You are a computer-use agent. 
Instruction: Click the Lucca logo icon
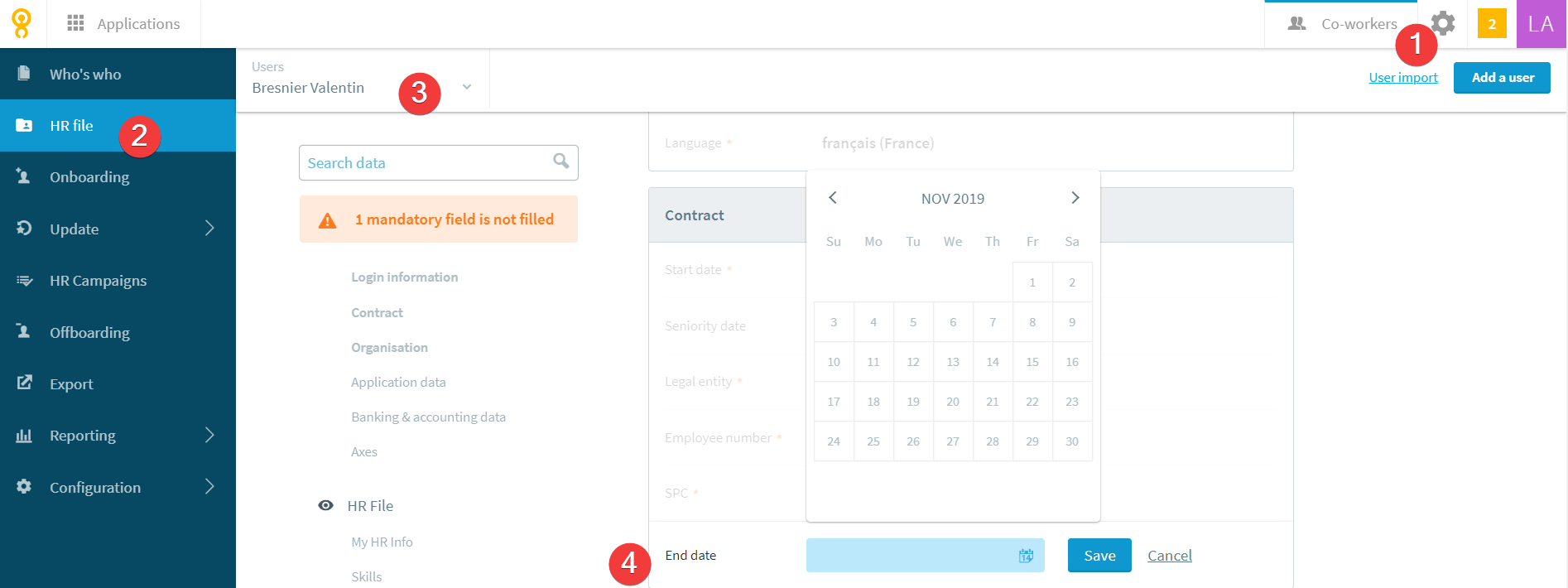pos(22,23)
